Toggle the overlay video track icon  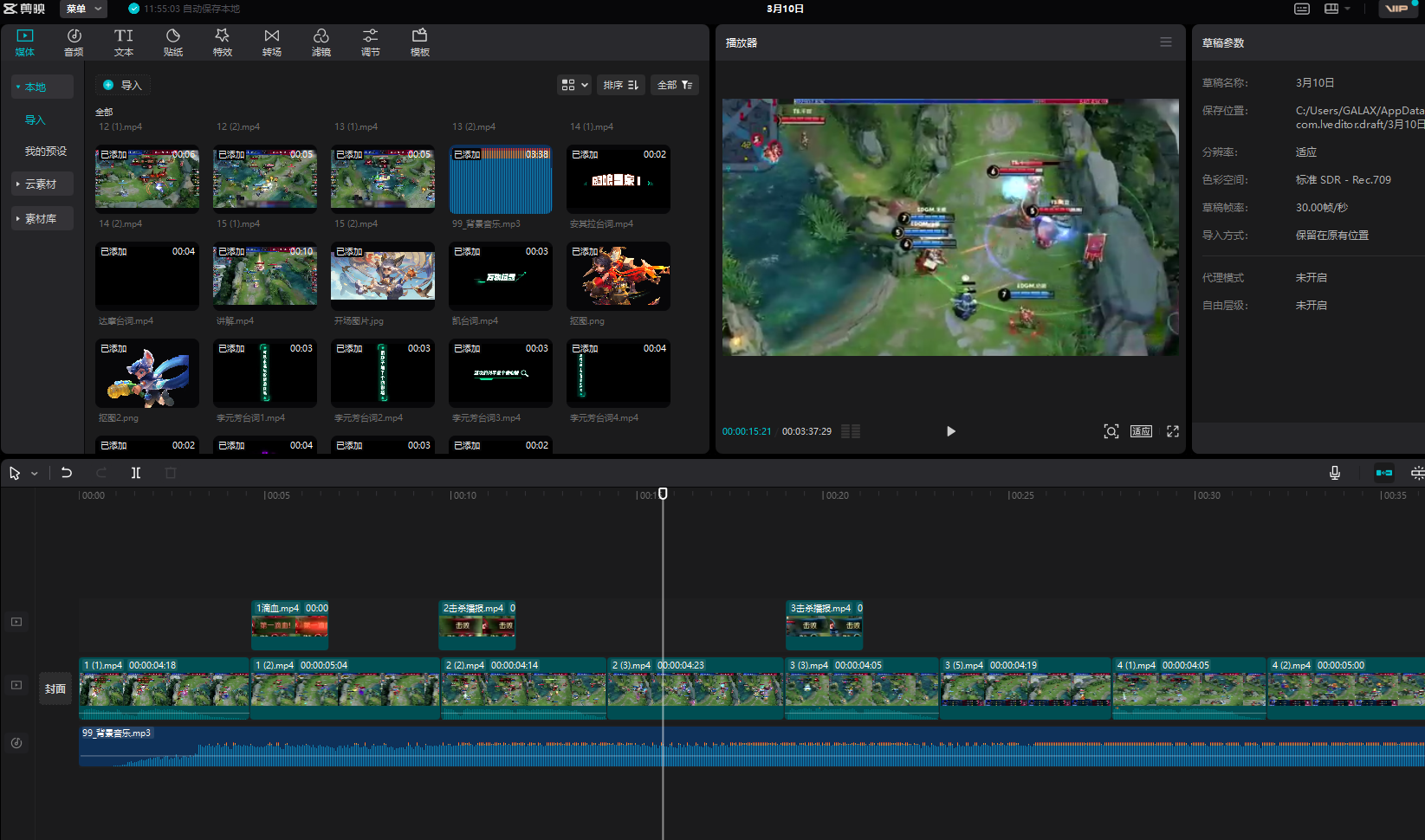(16, 622)
